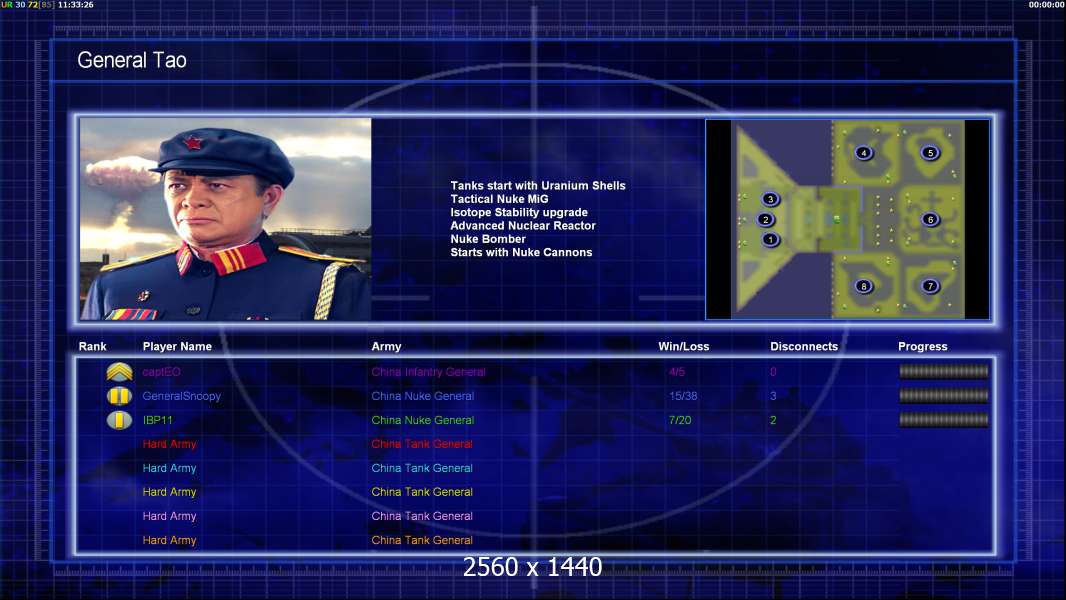
Task: Click 'Tanks start with Uranium Shells' line
Action: point(538,186)
